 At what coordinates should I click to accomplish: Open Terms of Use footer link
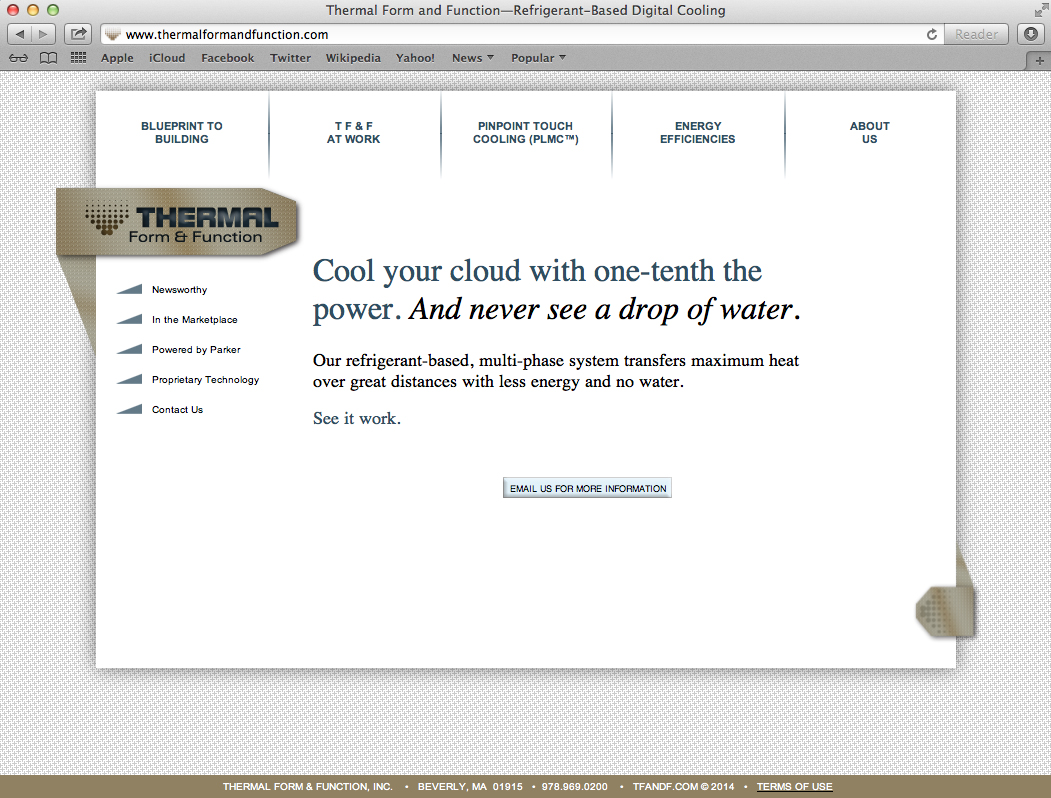(x=794, y=787)
